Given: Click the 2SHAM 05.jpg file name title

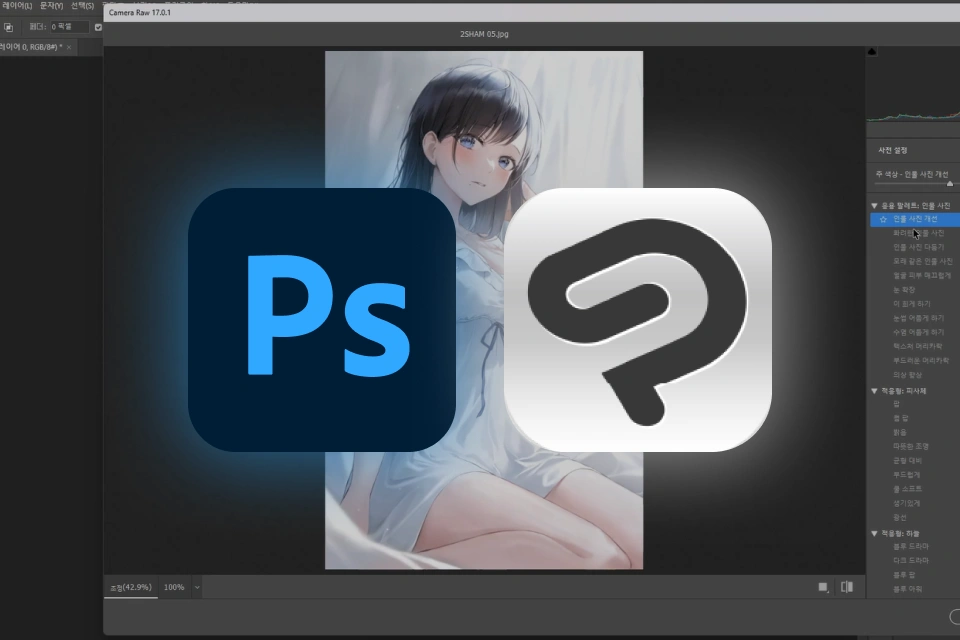Looking at the screenshot, I should [484, 34].
